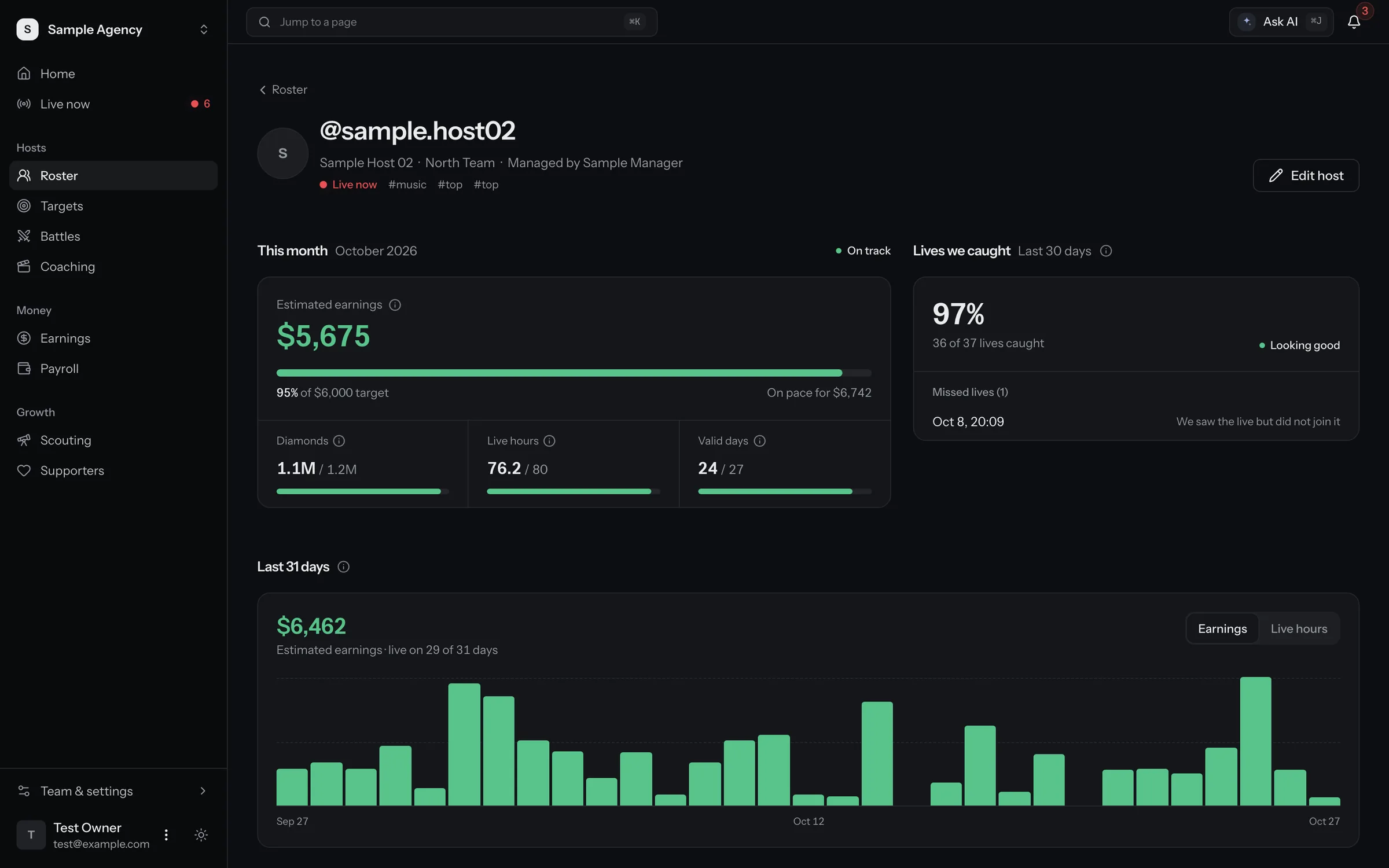Open the Sample Agency switcher
Image resolution: width=1389 pixels, height=868 pixels.
tap(113, 29)
